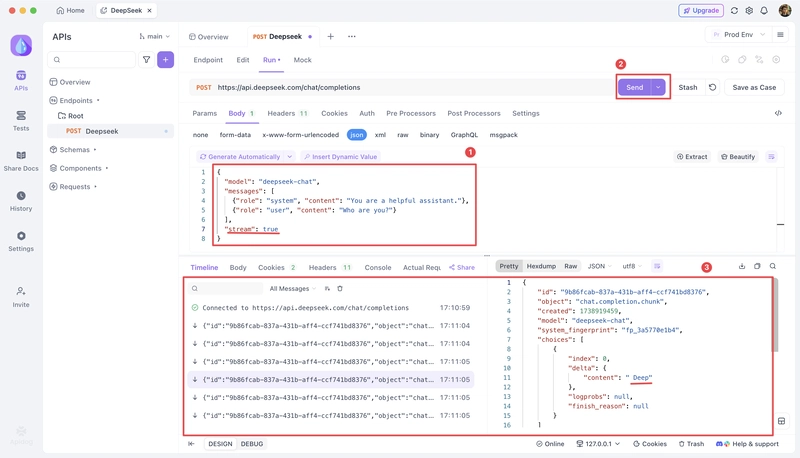Add a new tab with the plus icon
Image resolution: width=800 pixels, height=458 pixels.
coord(331,36)
